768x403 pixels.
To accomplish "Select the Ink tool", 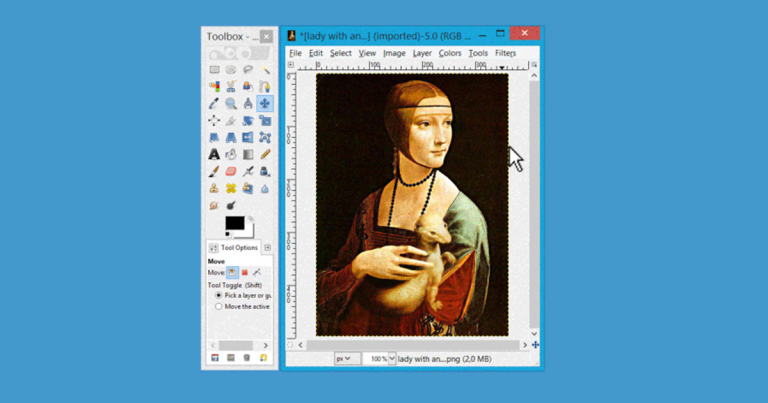I will click(265, 171).
